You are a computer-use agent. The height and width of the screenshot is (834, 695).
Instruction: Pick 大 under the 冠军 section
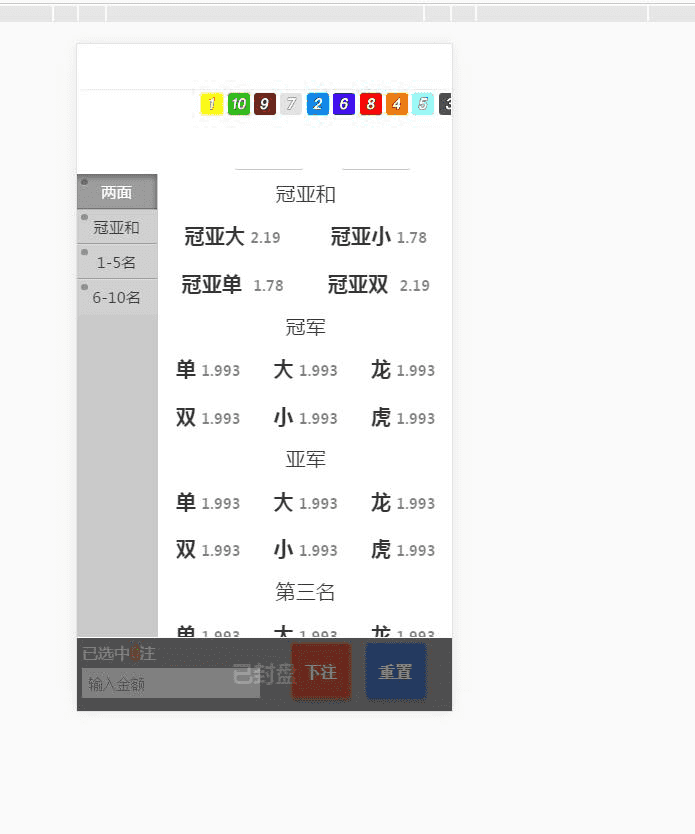click(305, 370)
